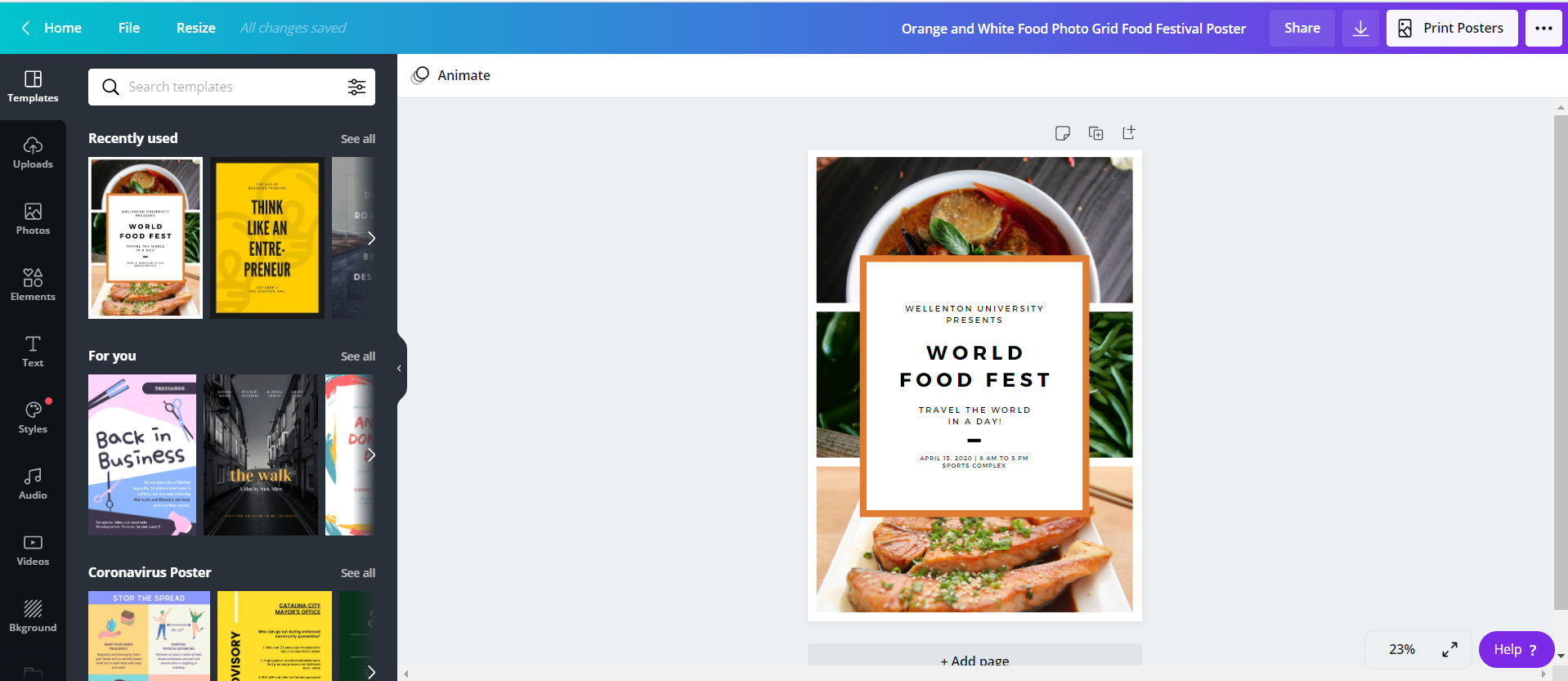1568x681 pixels.
Task: Open the Elements panel
Action: [33, 285]
